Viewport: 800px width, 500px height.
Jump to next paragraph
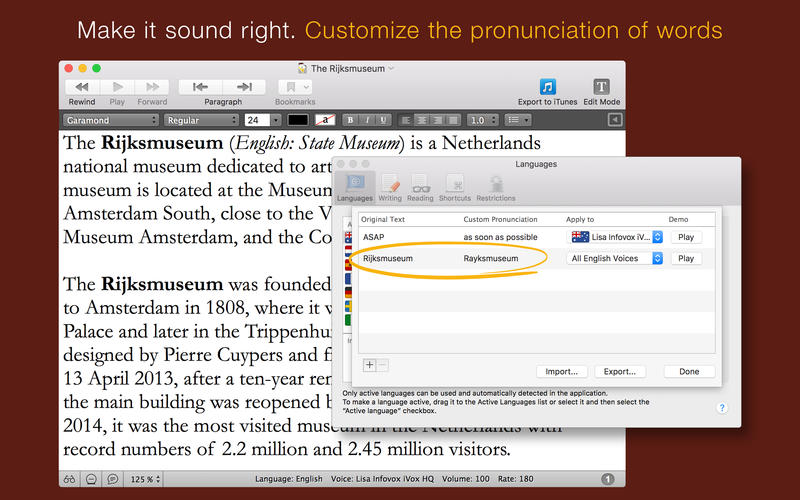pyautogui.click(x=244, y=87)
